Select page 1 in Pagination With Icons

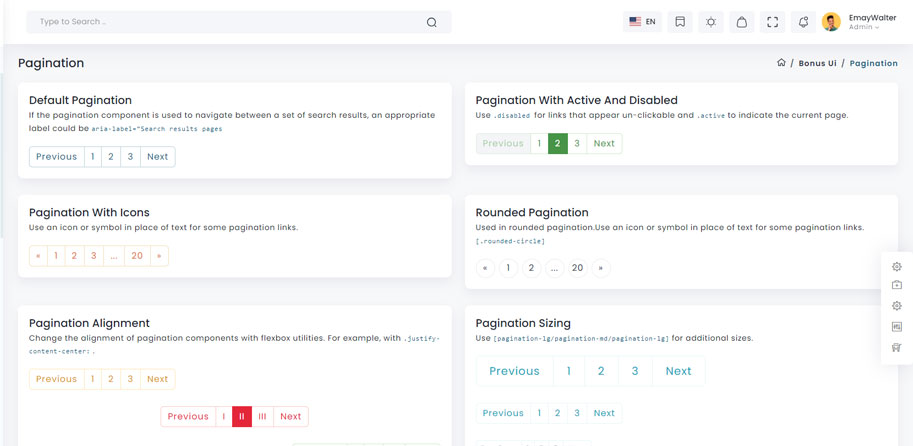pyautogui.click(x=56, y=256)
